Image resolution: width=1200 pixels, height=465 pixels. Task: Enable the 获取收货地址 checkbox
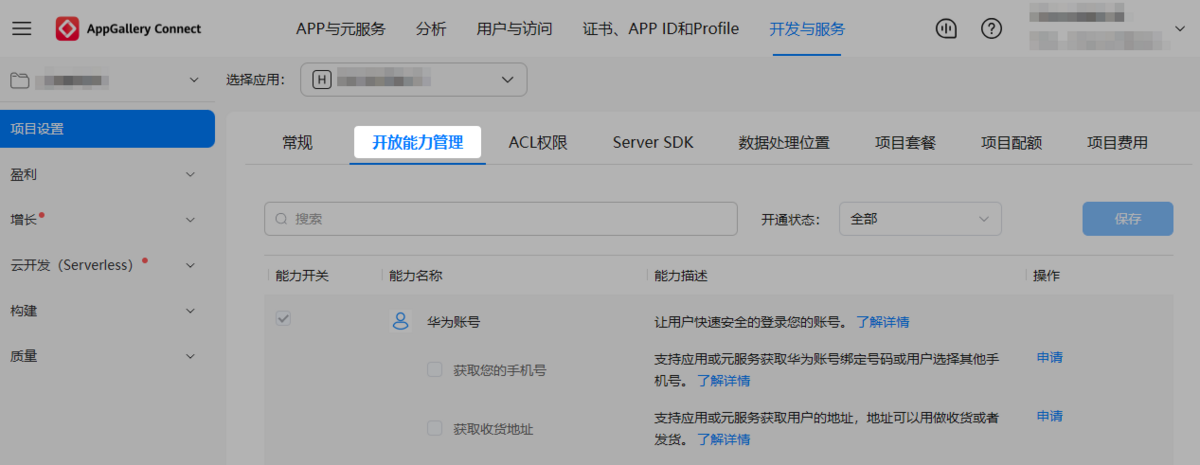click(435, 429)
